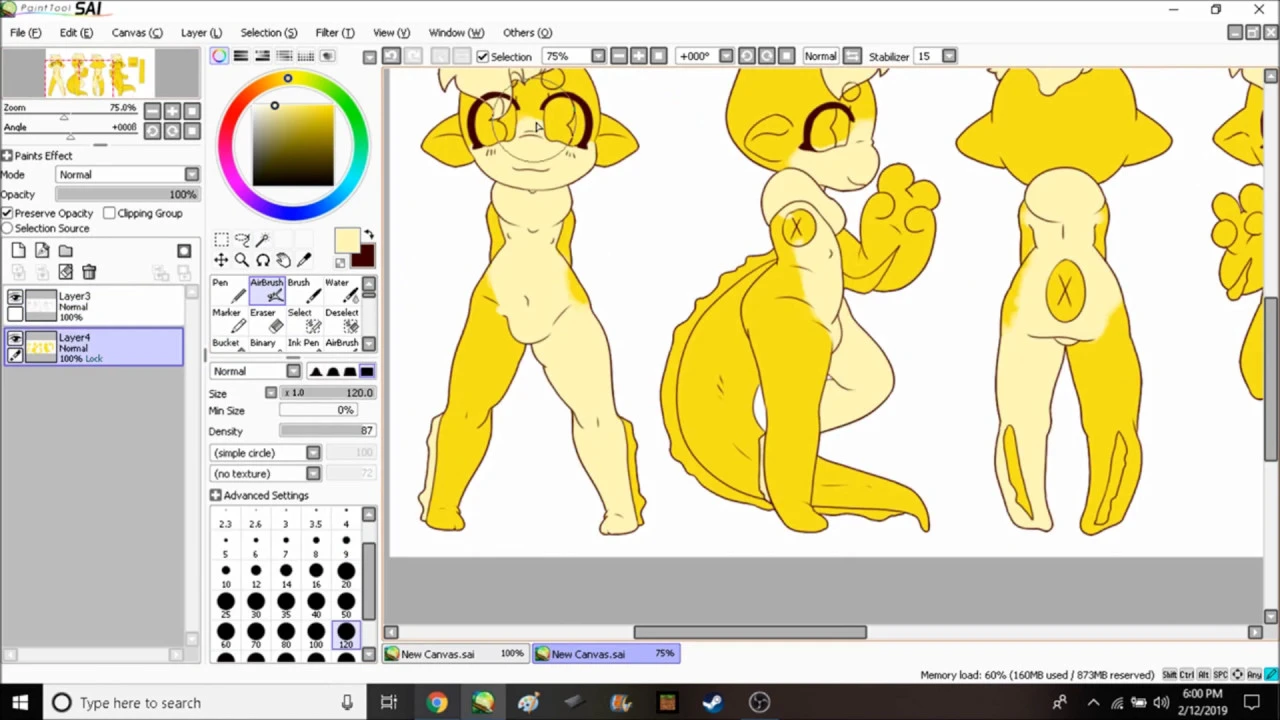Screen dimensions: 1280x720
Task: Swap foreground and background colors
Action: 369,235
